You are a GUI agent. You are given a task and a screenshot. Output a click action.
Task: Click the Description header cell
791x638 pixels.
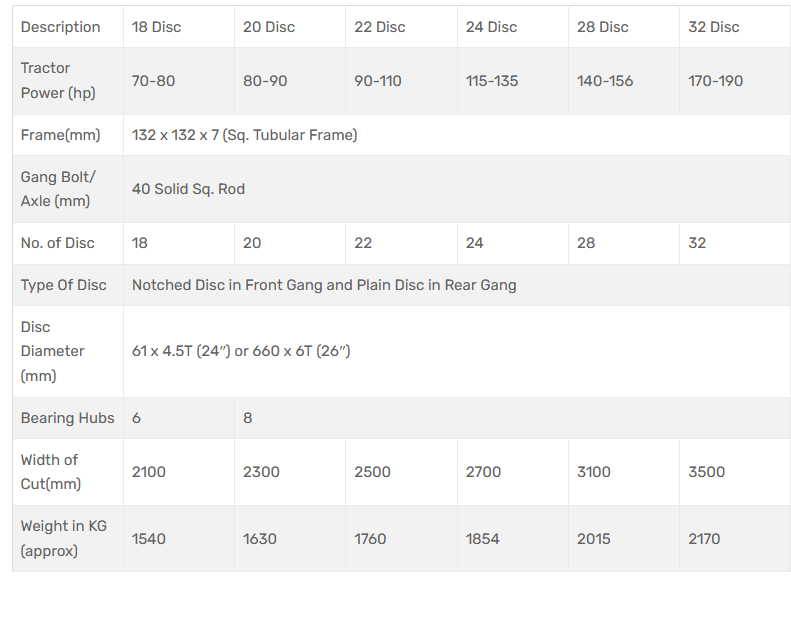tap(61, 27)
